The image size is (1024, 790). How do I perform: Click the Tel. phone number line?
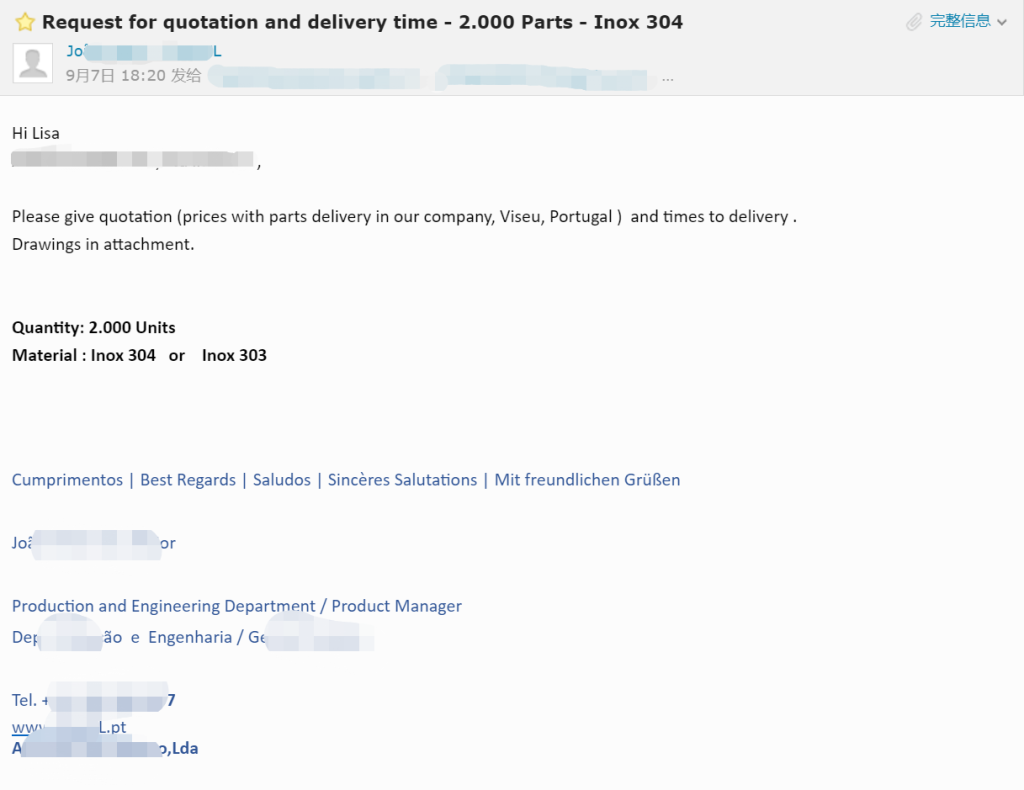tap(94, 700)
